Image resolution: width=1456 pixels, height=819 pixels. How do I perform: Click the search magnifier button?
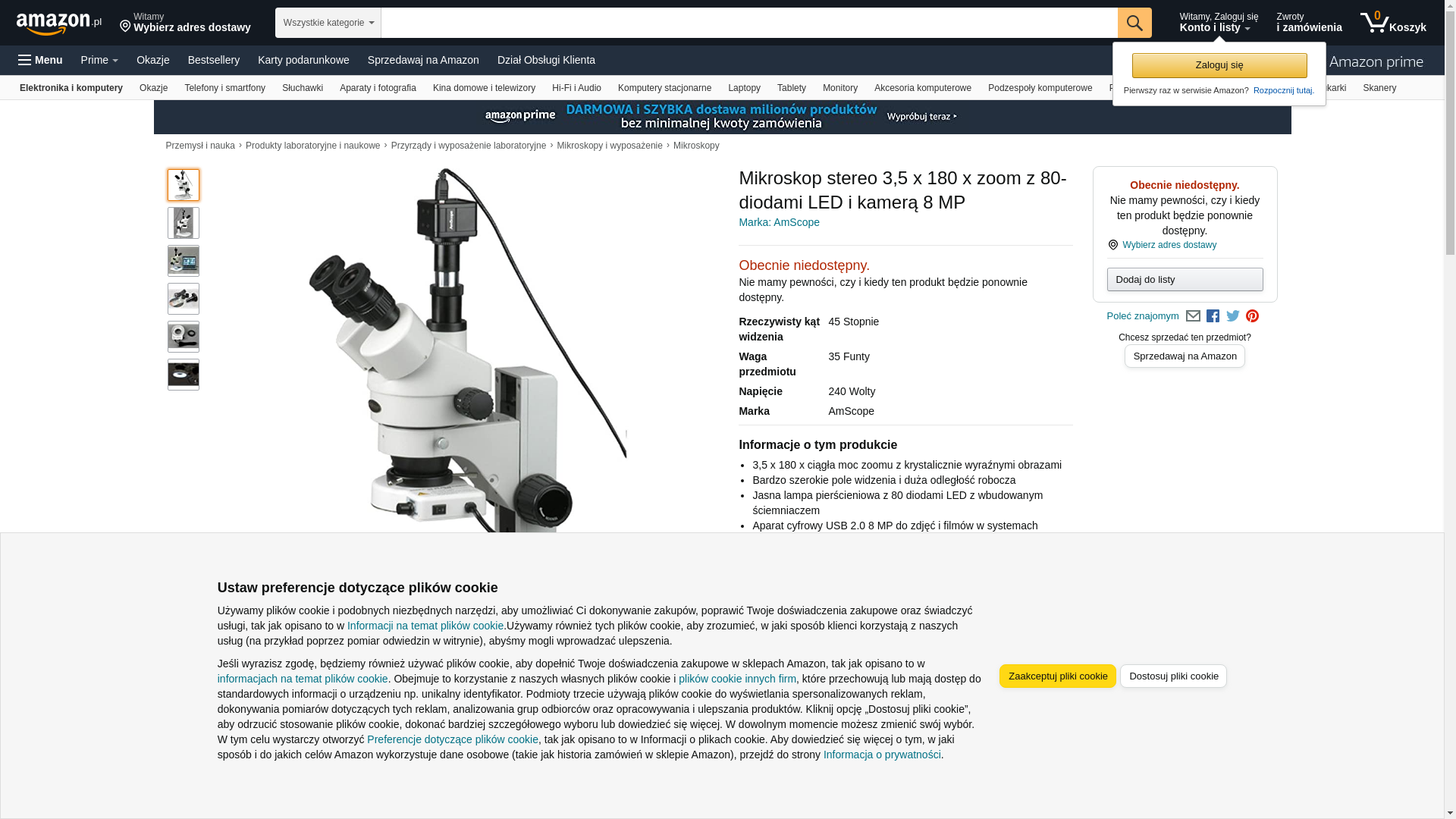(x=1134, y=23)
